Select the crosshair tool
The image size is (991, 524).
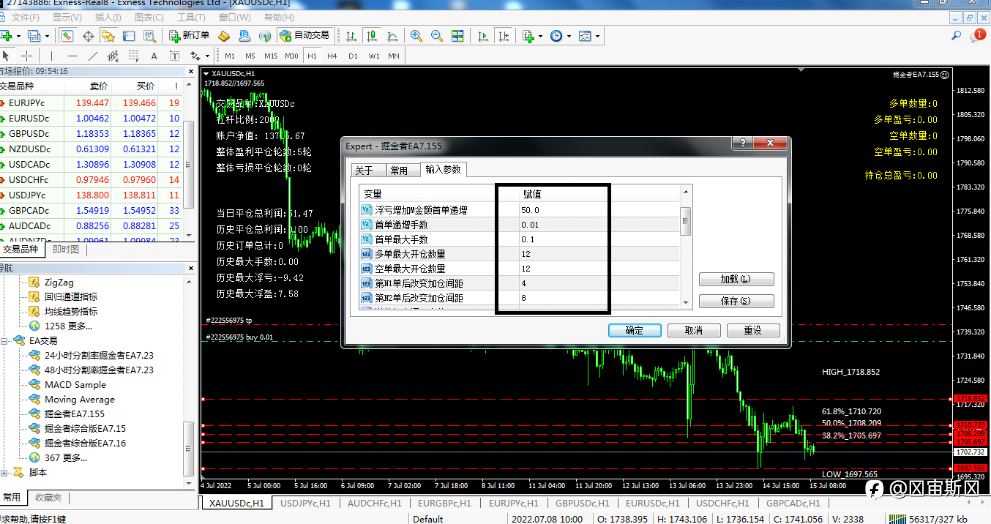click(x=27, y=56)
